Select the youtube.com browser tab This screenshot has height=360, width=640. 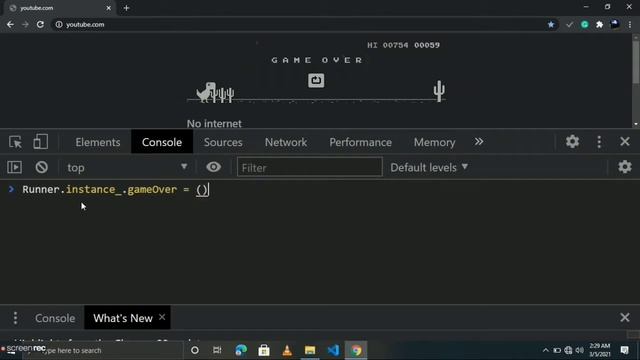(x=60, y=8)
